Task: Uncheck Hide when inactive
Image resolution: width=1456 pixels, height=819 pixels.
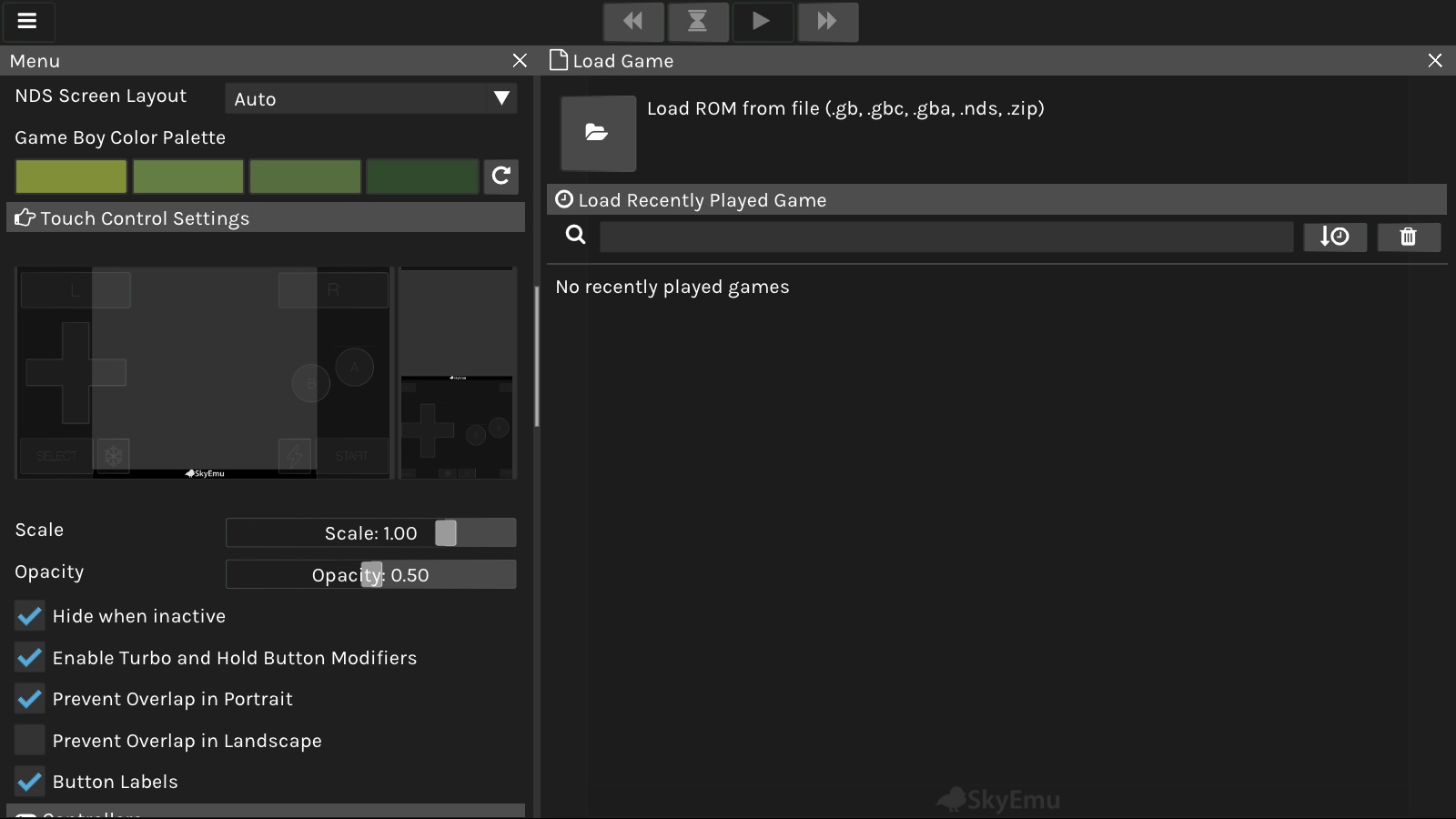Action: 29,616
